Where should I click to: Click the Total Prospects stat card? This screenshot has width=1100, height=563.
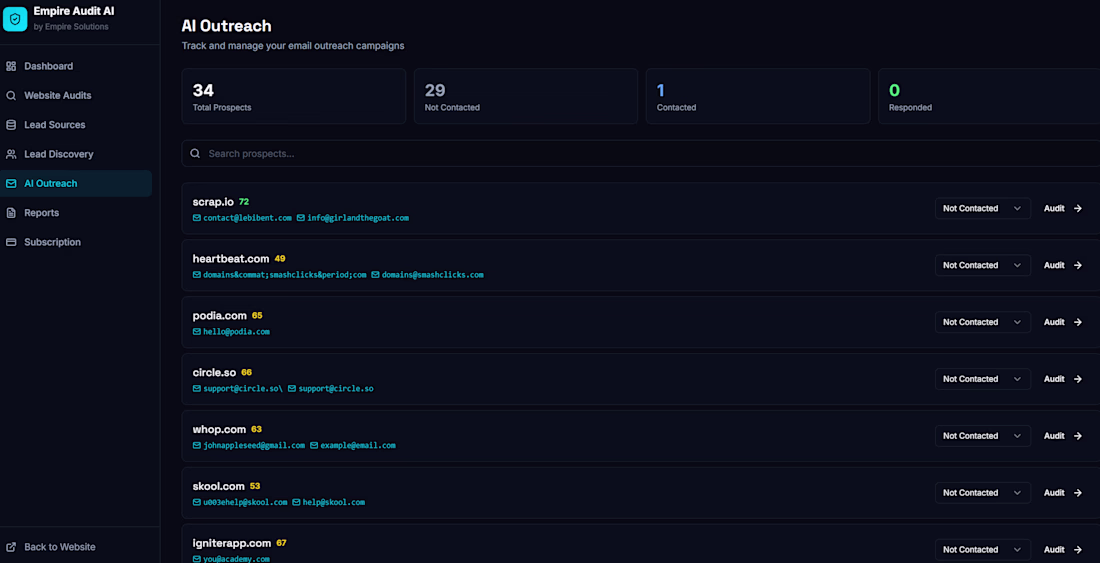pos(294,96)
